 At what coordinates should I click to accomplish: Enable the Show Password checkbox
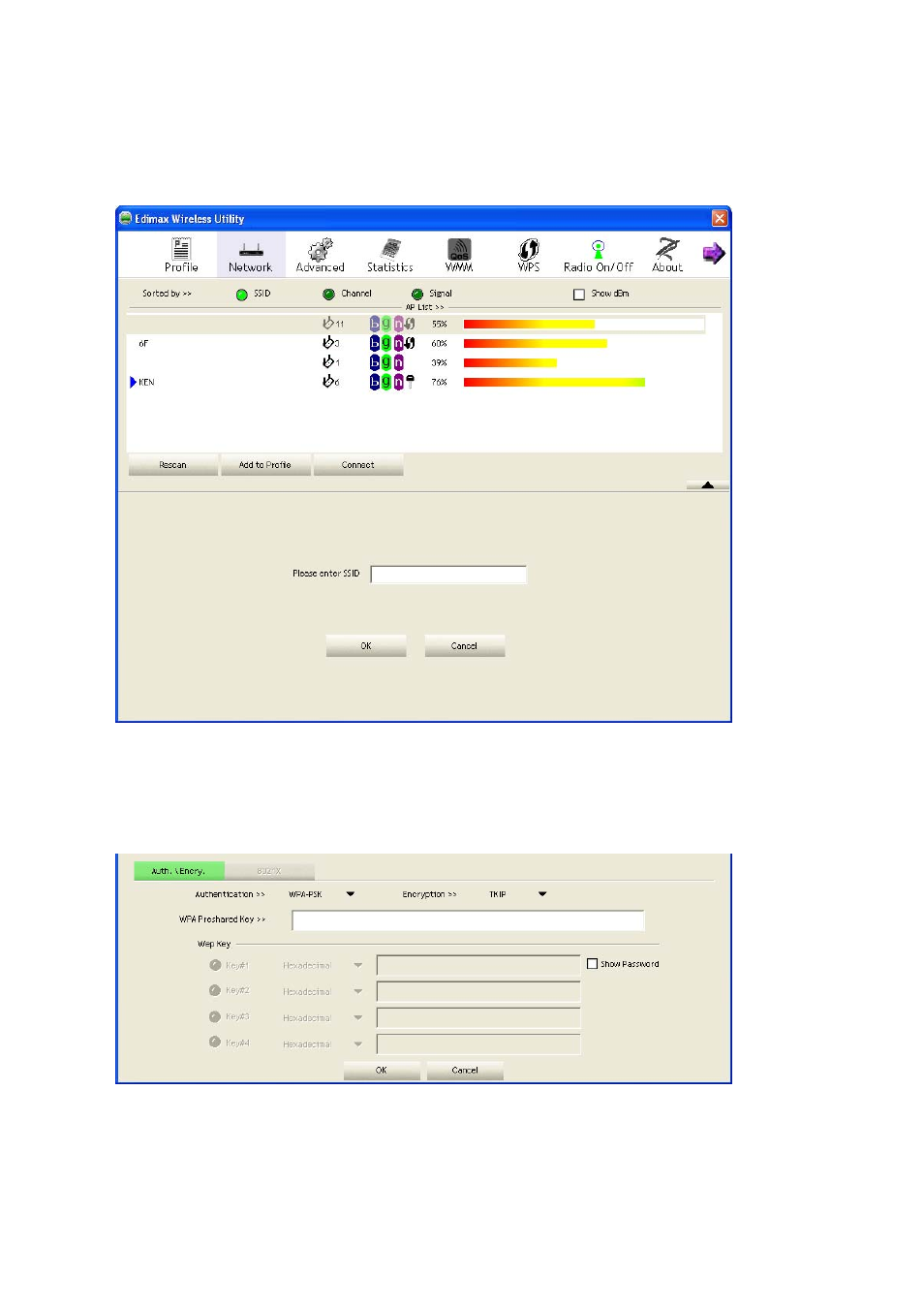[x=592, y=964]
